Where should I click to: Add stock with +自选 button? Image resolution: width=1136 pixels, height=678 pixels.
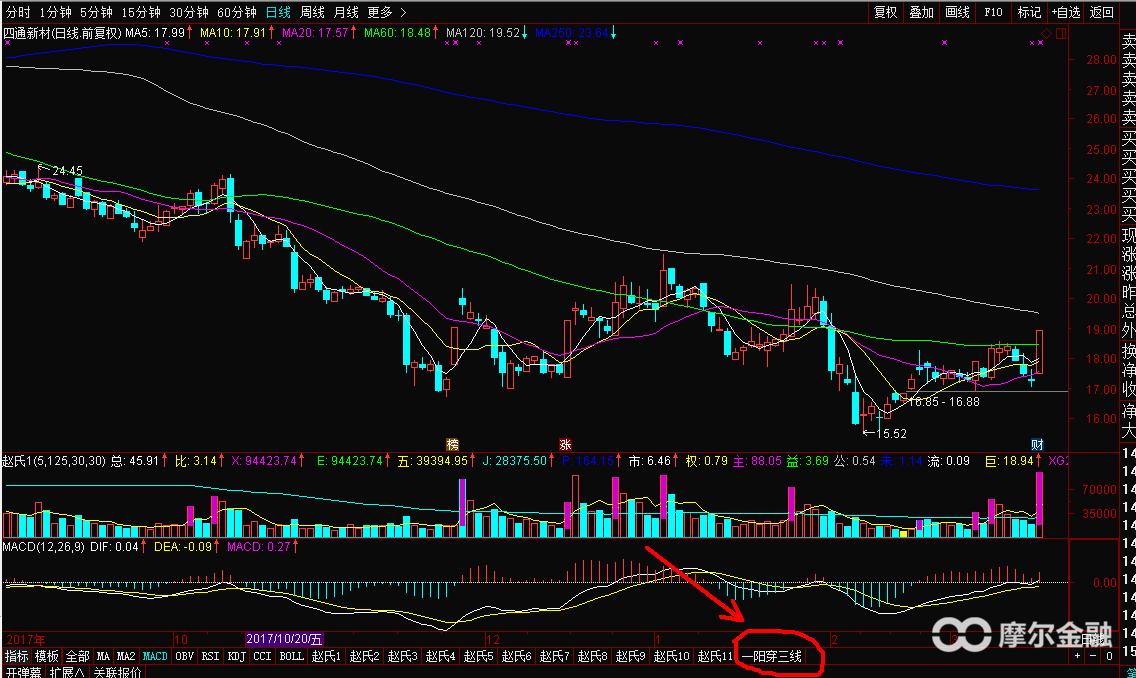1066,12
